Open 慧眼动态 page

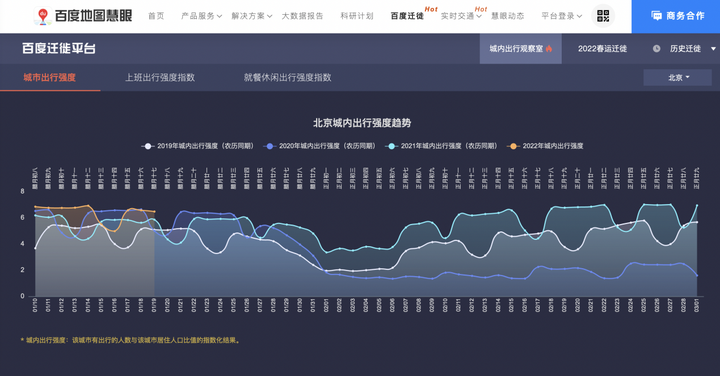[507, 16]
